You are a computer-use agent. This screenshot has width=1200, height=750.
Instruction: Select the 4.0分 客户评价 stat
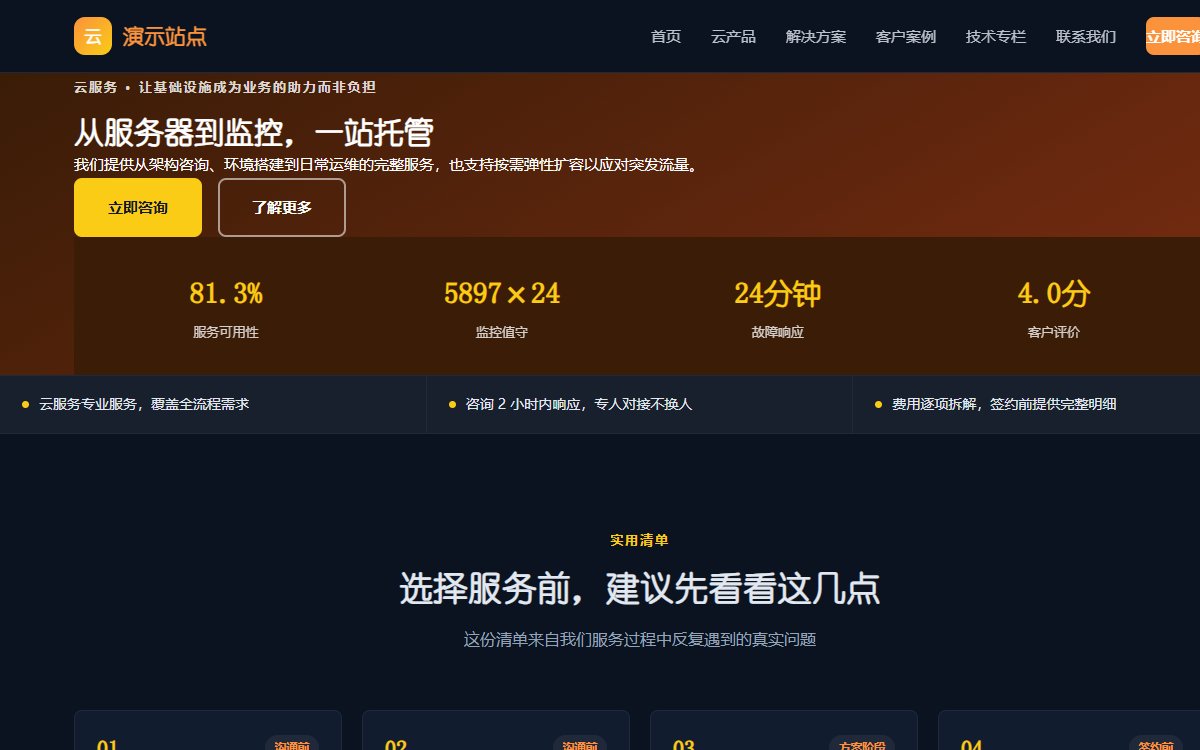pos(1054,309)
